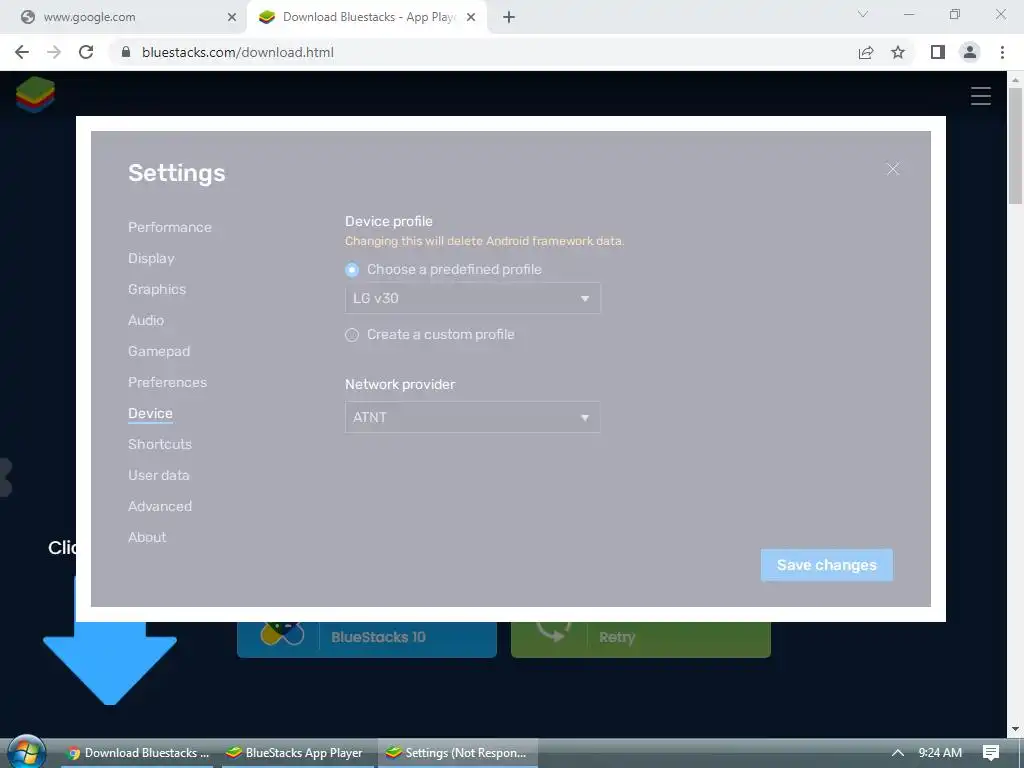
Task: Open the About settings section
Action: click(x=147, y=537)
